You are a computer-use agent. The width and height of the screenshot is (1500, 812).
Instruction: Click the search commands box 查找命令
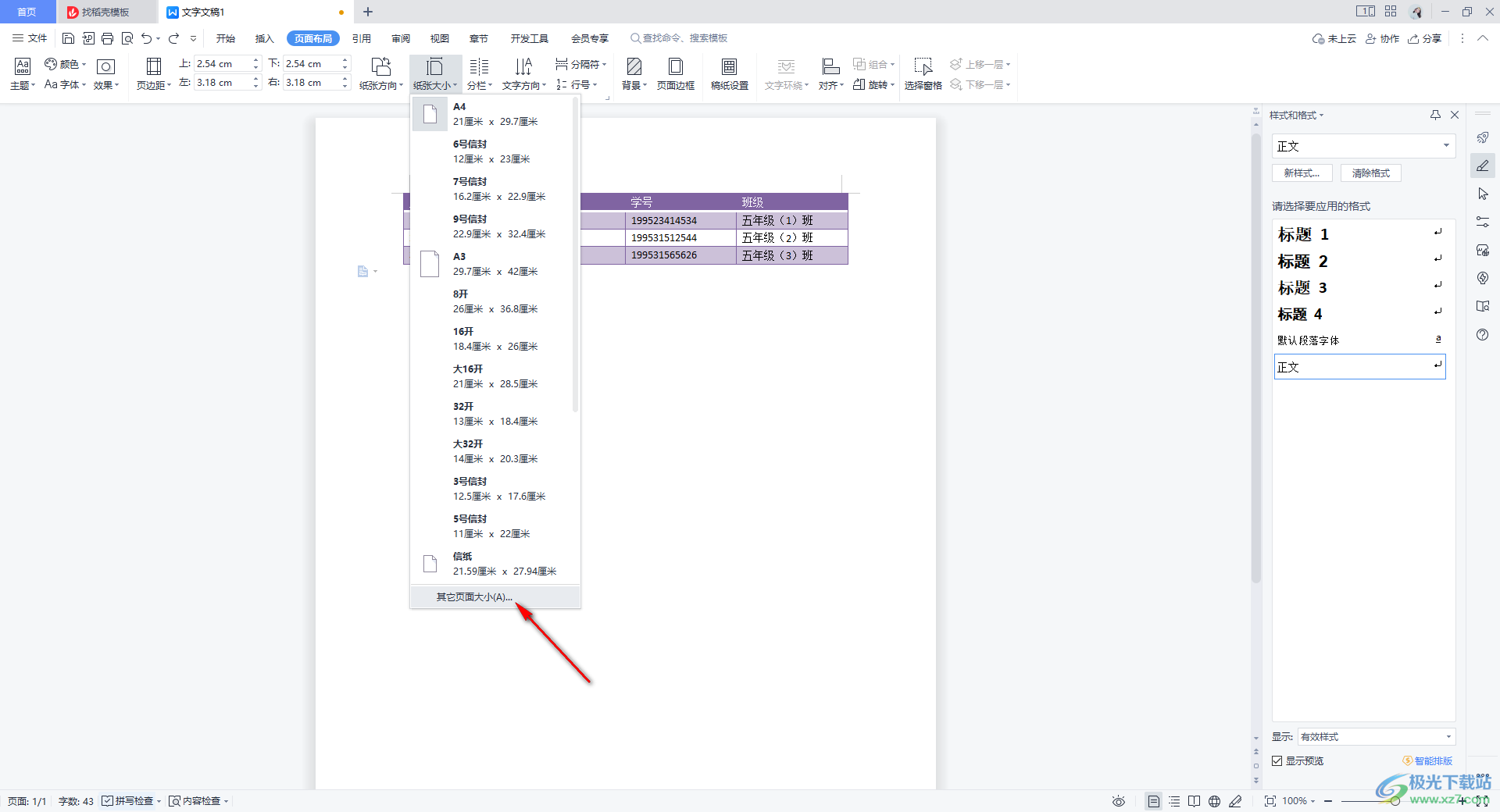click(x=680, y=38)
